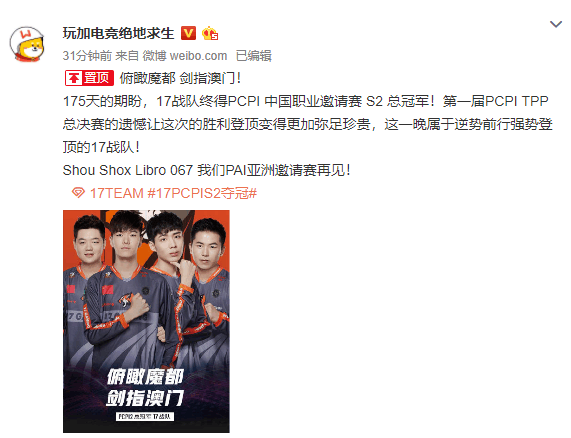Enlarge the team poster thumbnail
571x438 pixels.
146,321
